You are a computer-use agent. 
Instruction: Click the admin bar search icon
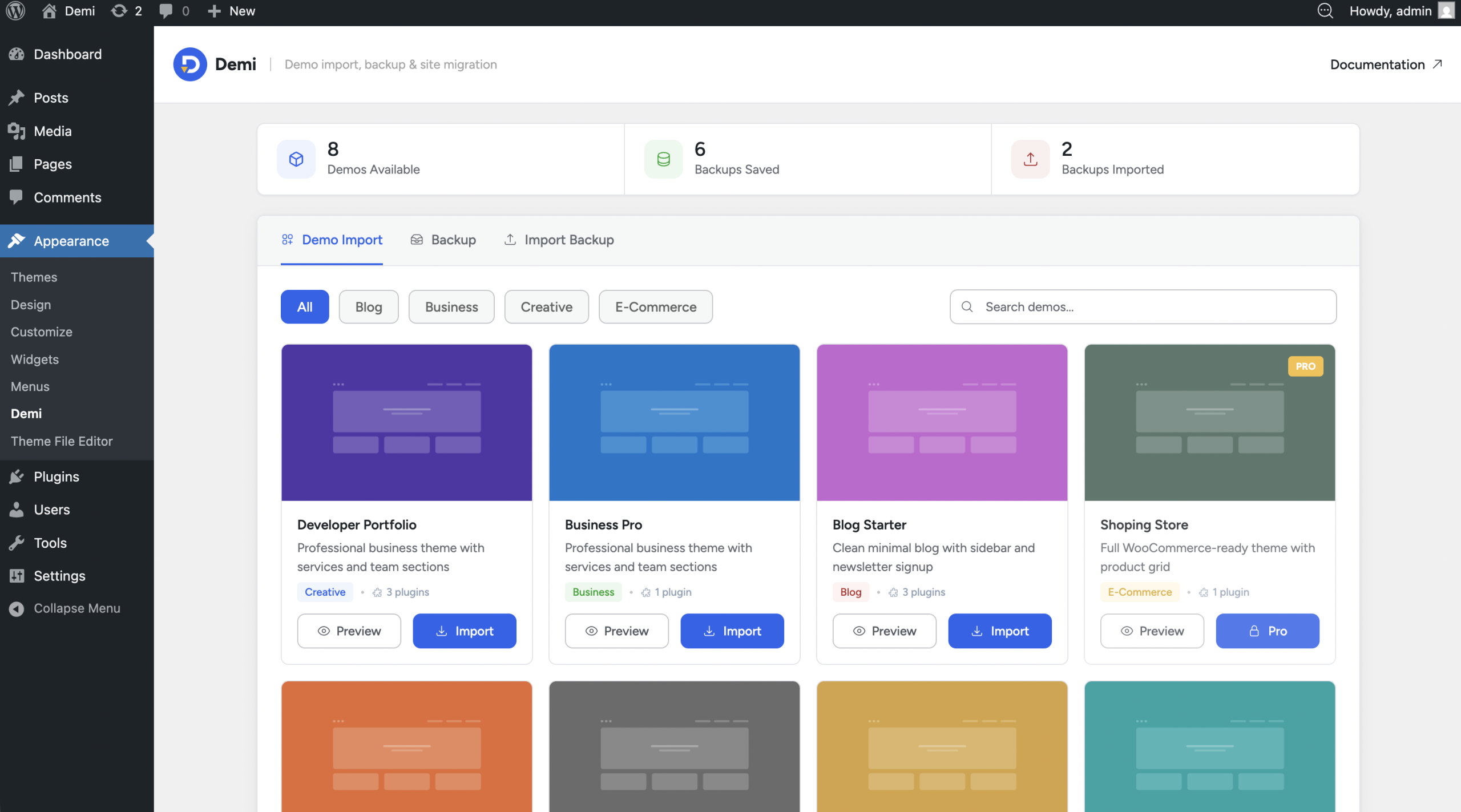[1325, 11]
